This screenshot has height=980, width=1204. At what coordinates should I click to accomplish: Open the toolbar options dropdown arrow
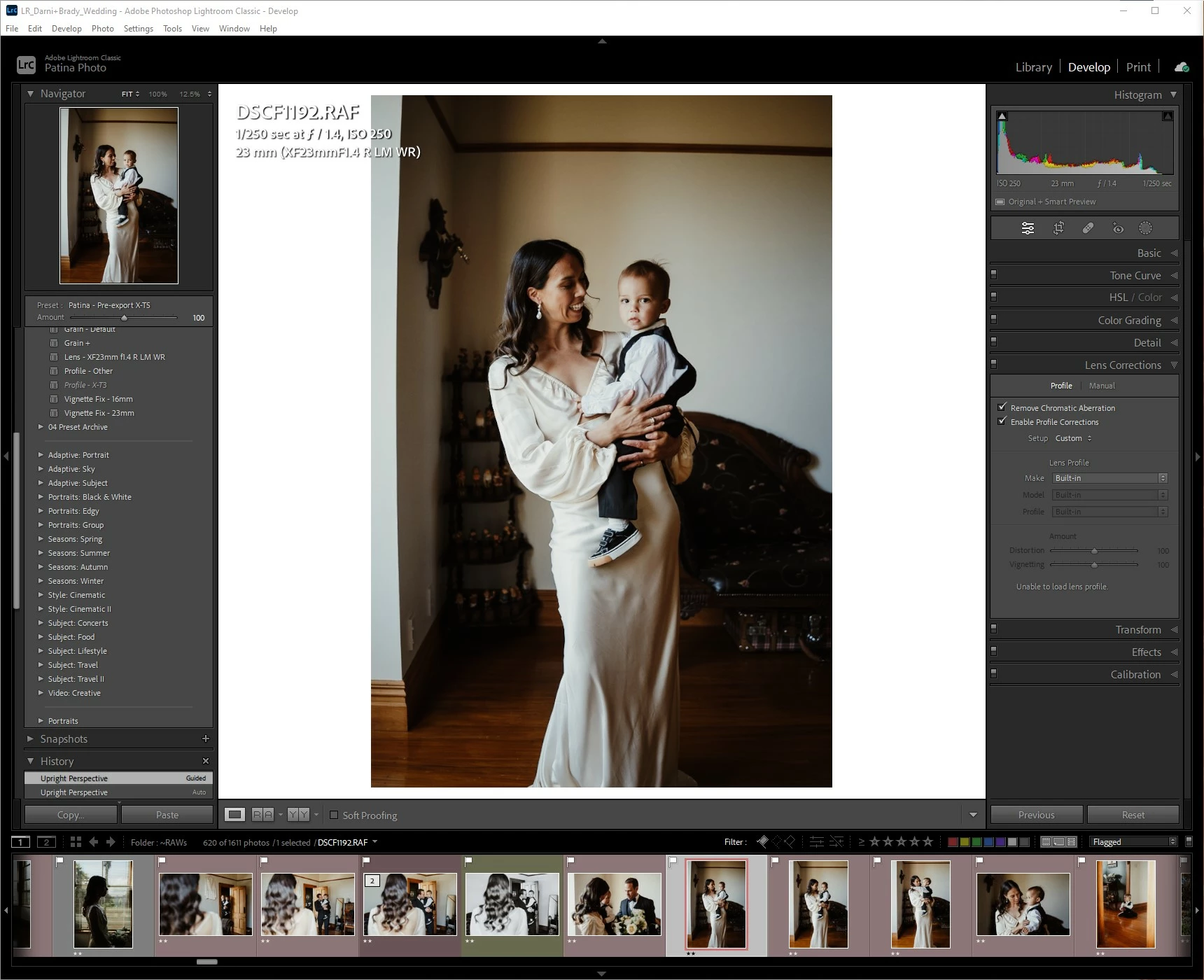tap(973, 815)
